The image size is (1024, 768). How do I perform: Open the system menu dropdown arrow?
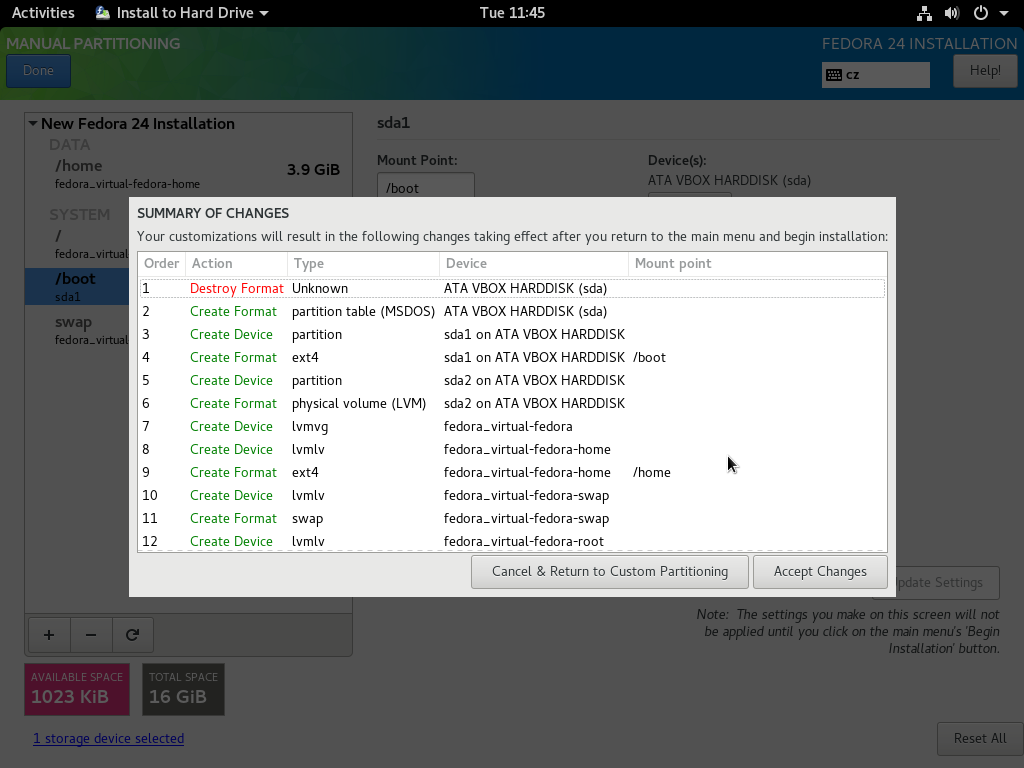(x=1004, y=13)
